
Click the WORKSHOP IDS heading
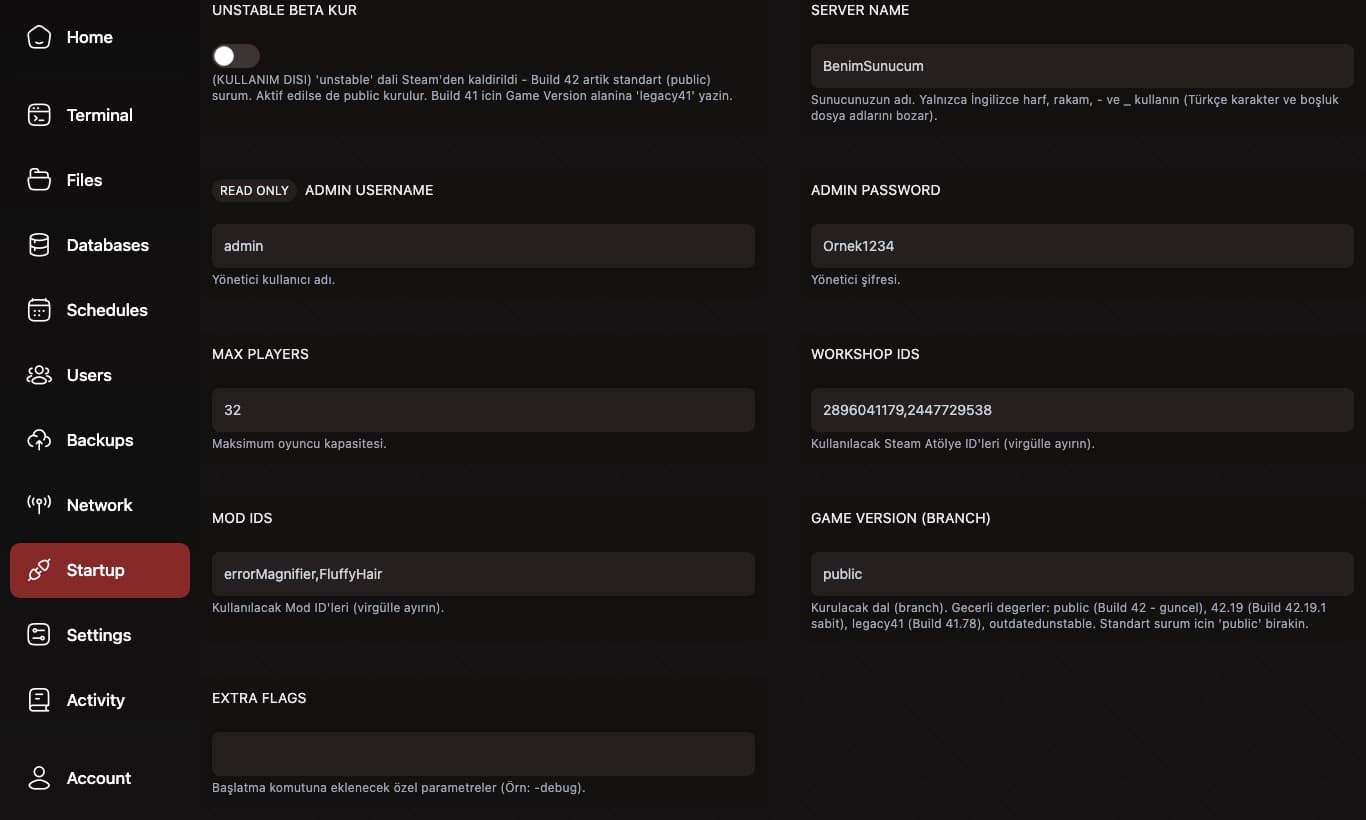point(865,354)
